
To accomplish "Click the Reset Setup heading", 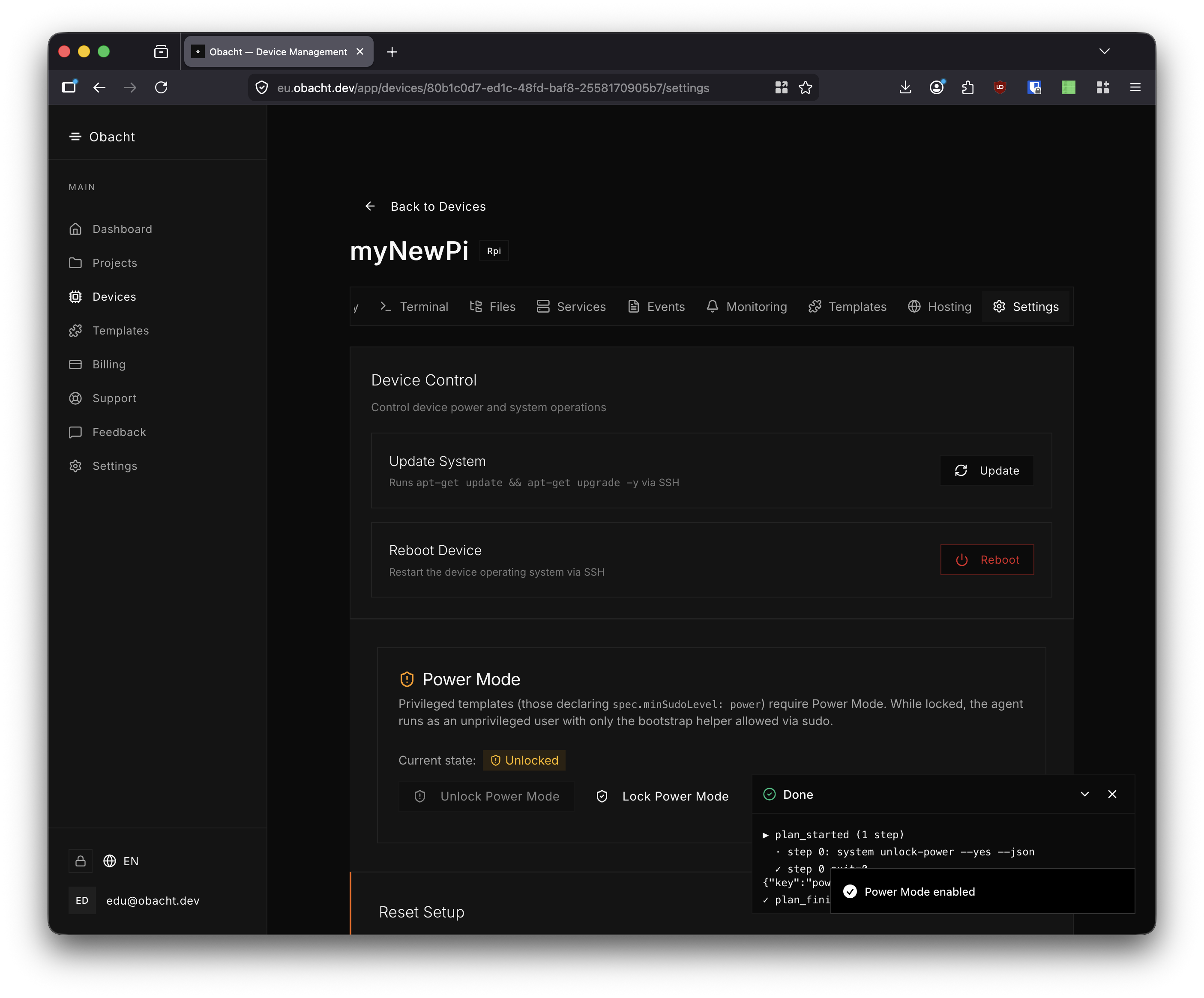I will click(x=422, y=912).
